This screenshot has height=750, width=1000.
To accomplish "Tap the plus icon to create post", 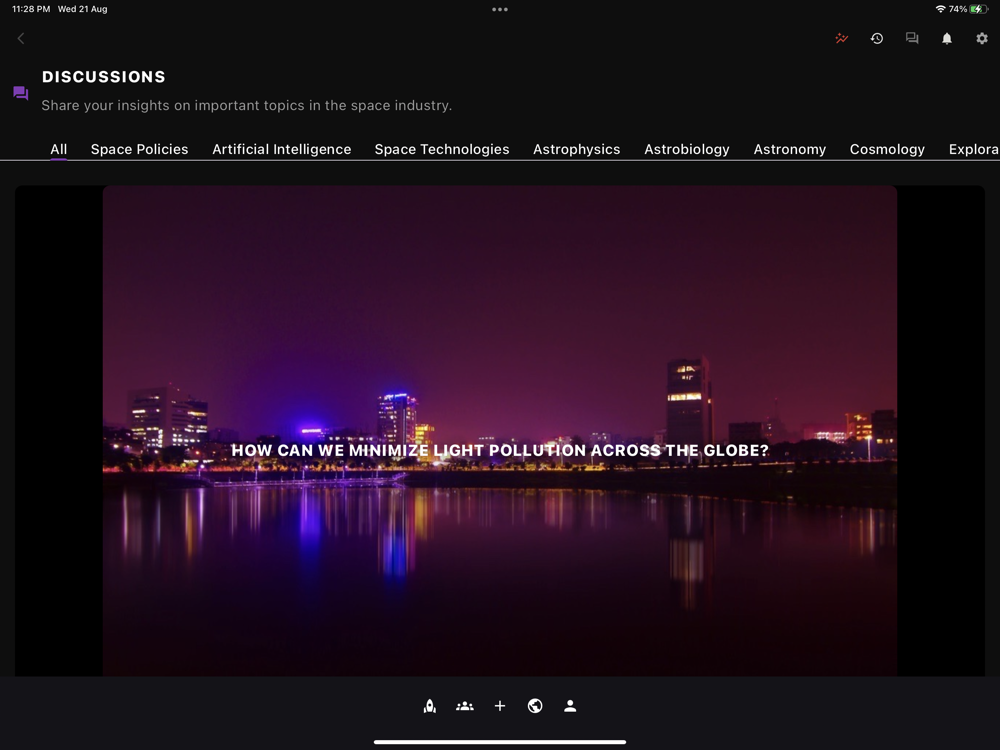I will pyautogui.click(x=500, y=706).
